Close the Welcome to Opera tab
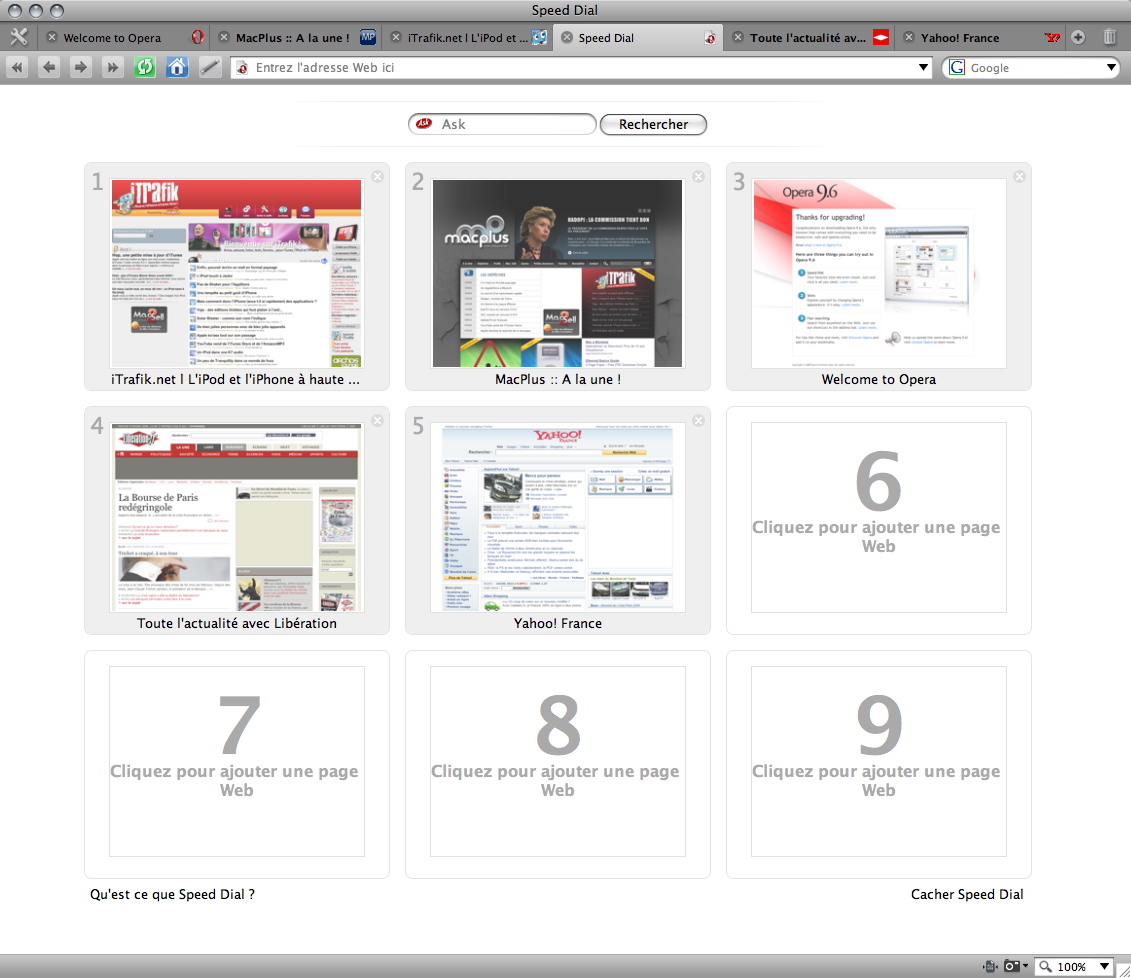 click(52, 38)
